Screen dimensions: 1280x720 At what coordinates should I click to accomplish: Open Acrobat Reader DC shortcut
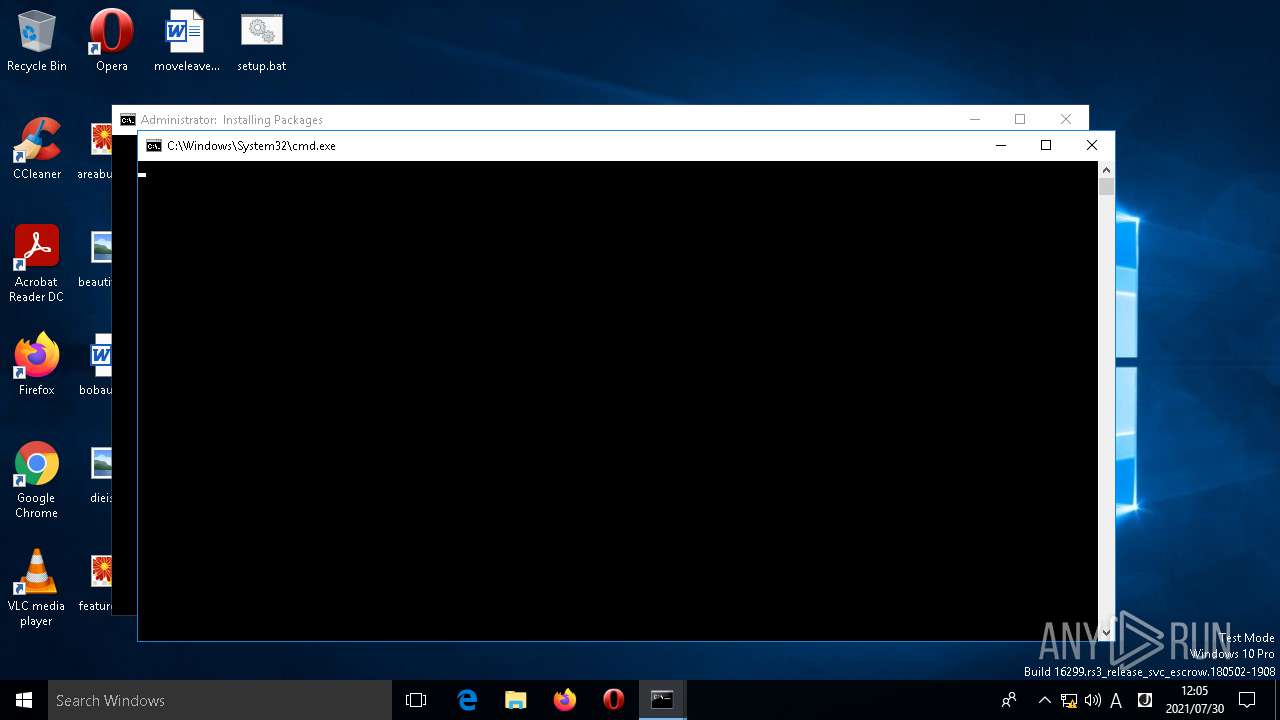(37, 264)
